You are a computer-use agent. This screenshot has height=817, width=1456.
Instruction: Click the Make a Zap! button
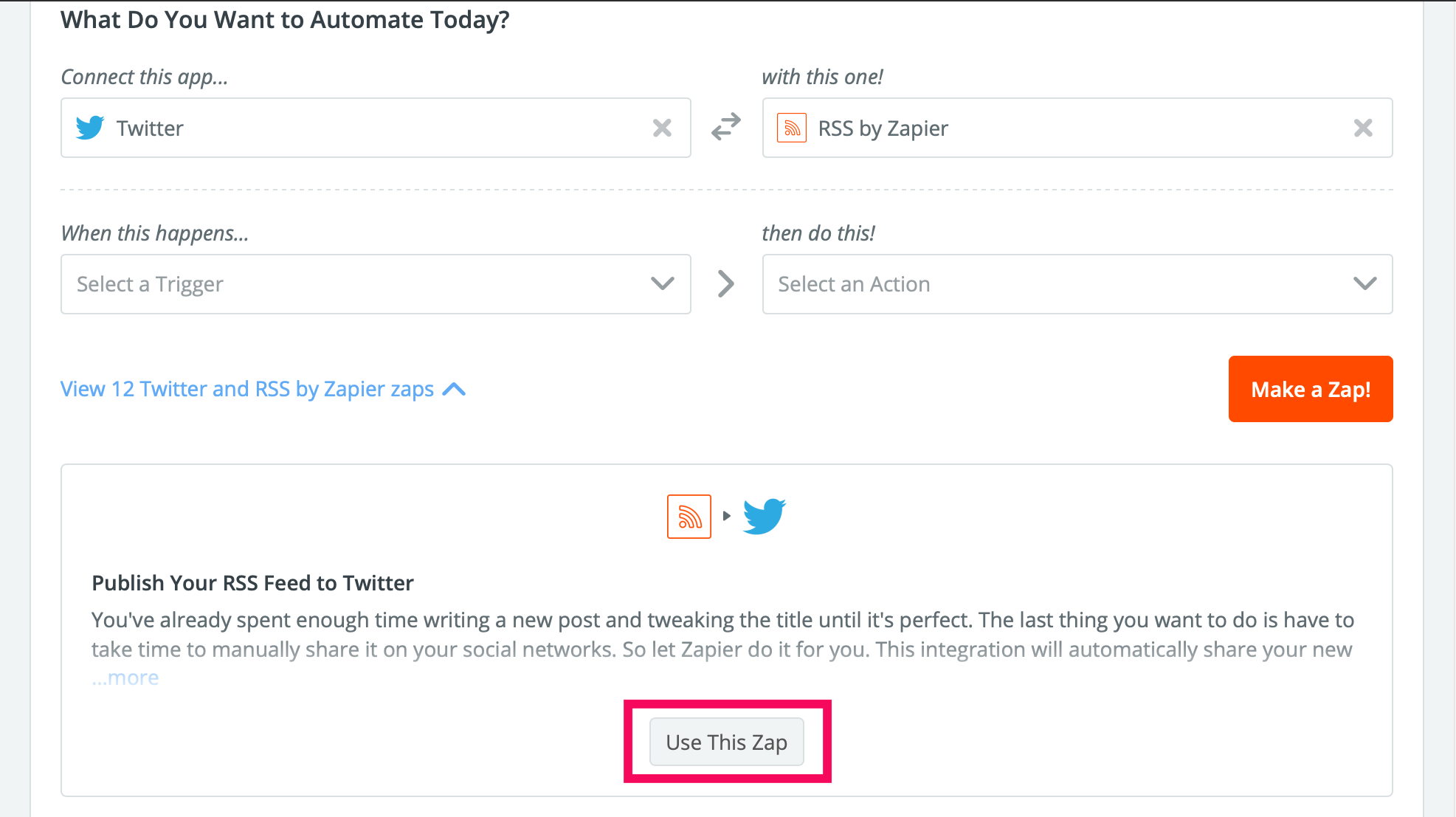point(1311,389)
